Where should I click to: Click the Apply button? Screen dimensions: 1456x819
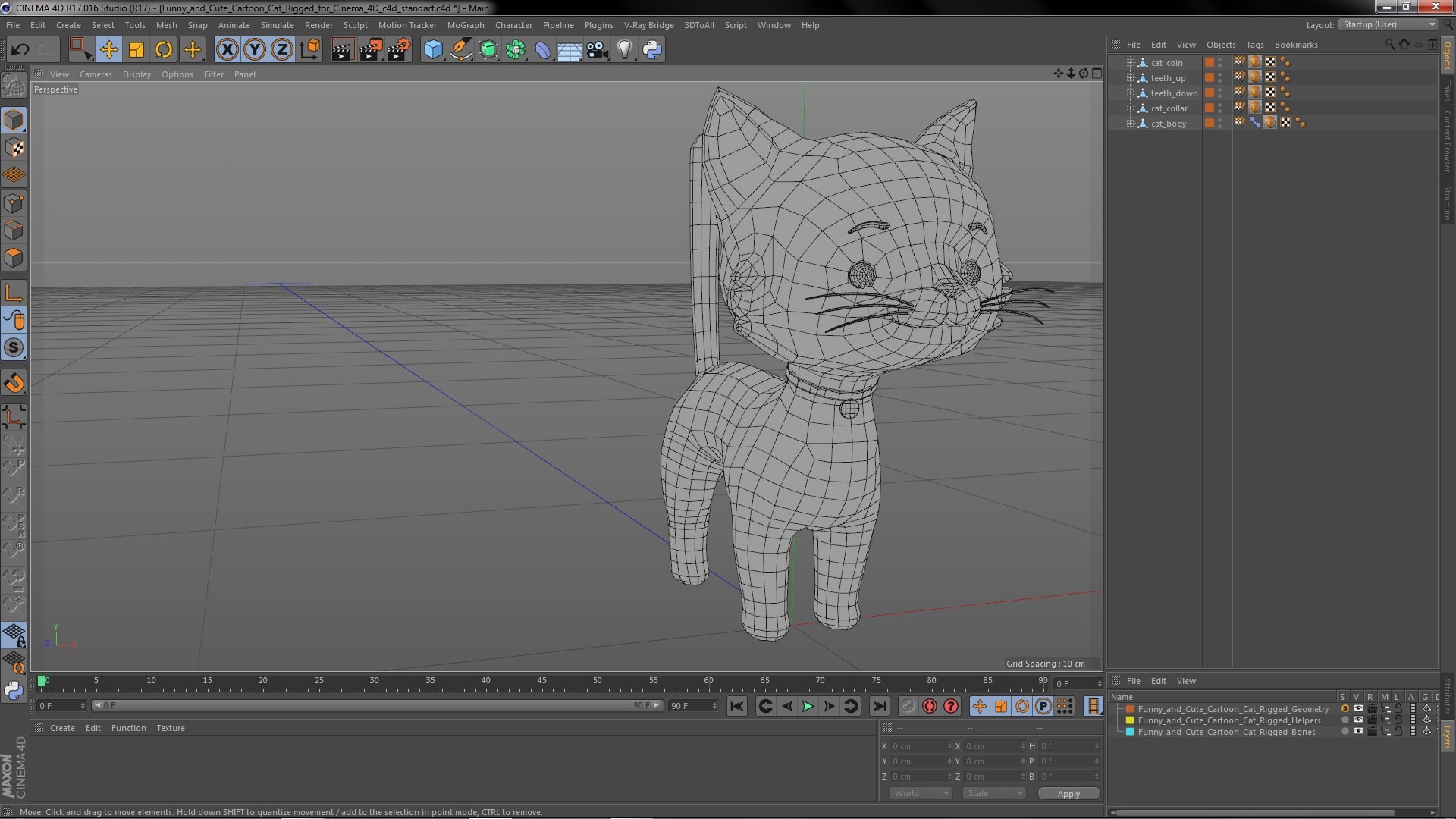pos(1068,793)
